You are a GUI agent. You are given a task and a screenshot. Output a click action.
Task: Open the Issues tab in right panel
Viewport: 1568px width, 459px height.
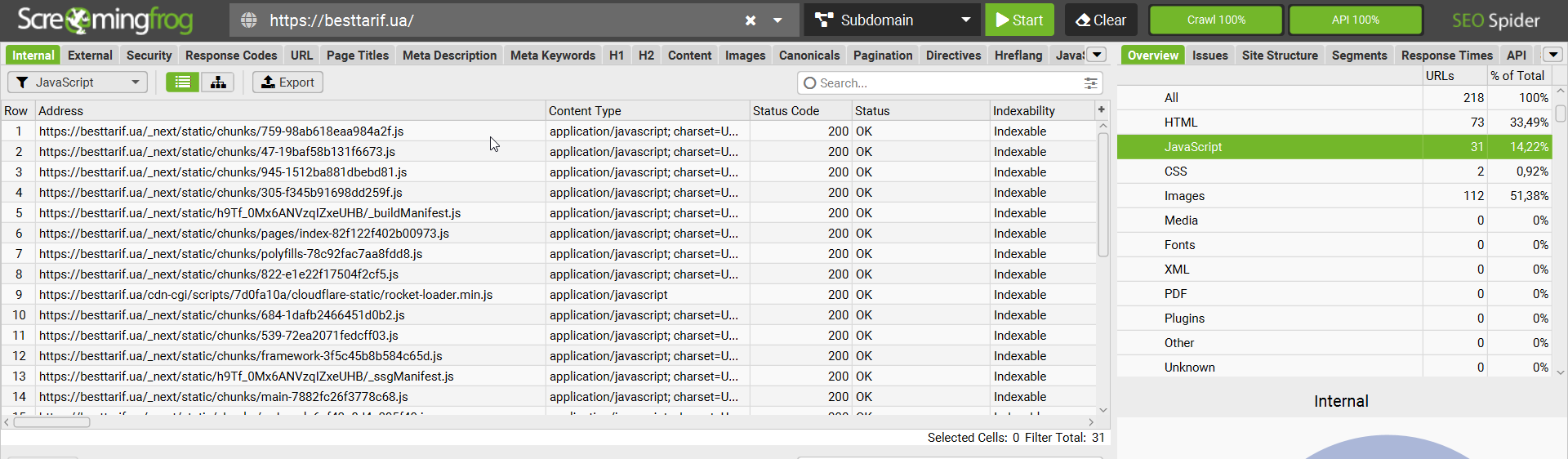point(1209,55)
